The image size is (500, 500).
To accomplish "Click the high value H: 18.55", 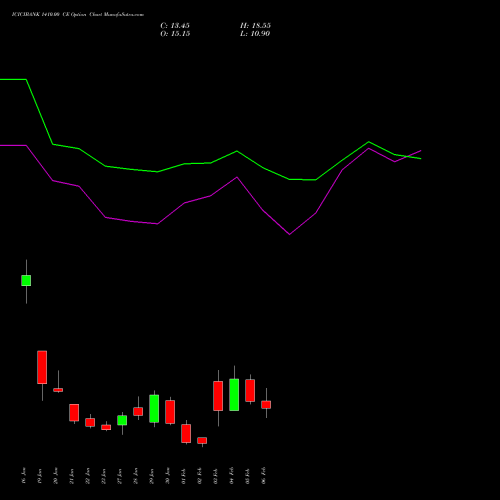I will point(255,26).
